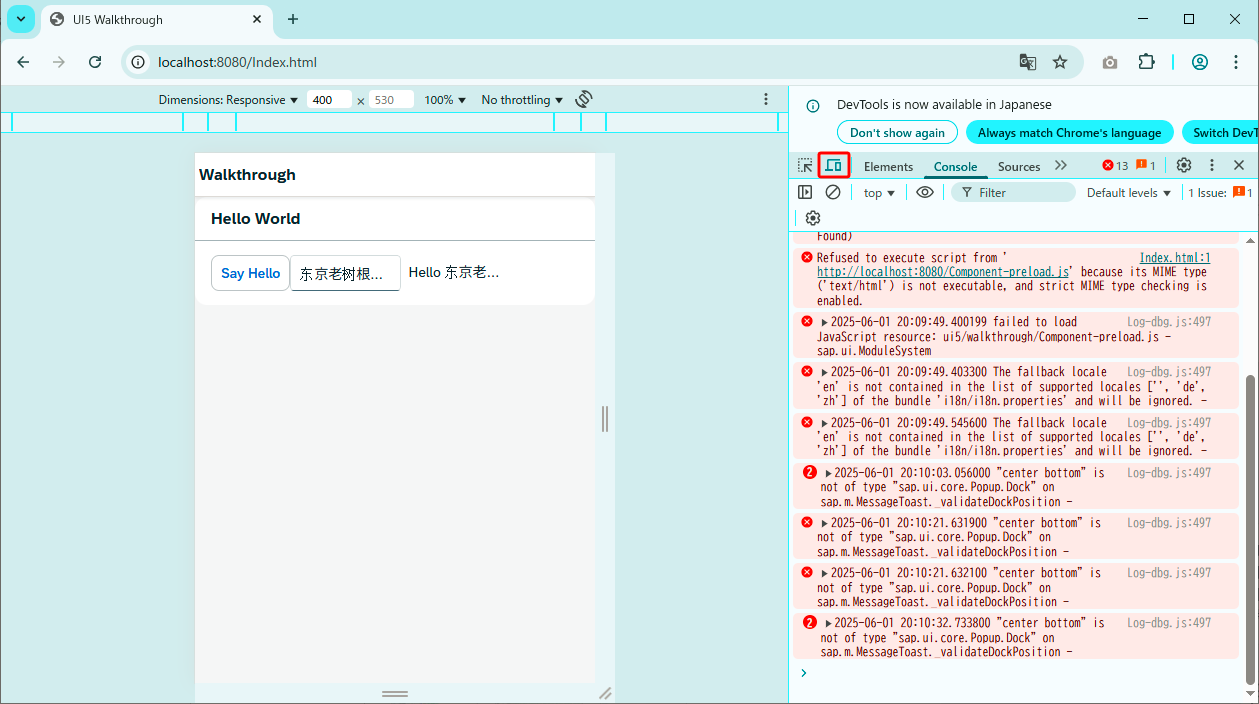Open the "Dimensions: Responsive" device dropdown
The height and width of the screenshot is (704, 1259).
225,99
